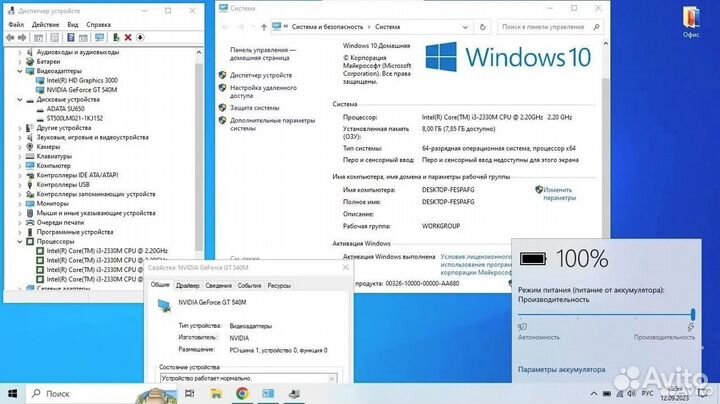Switch to the Ресурсы tab
Screen dimensions: 720x404
pyautogui.click(x=279, y=286)
